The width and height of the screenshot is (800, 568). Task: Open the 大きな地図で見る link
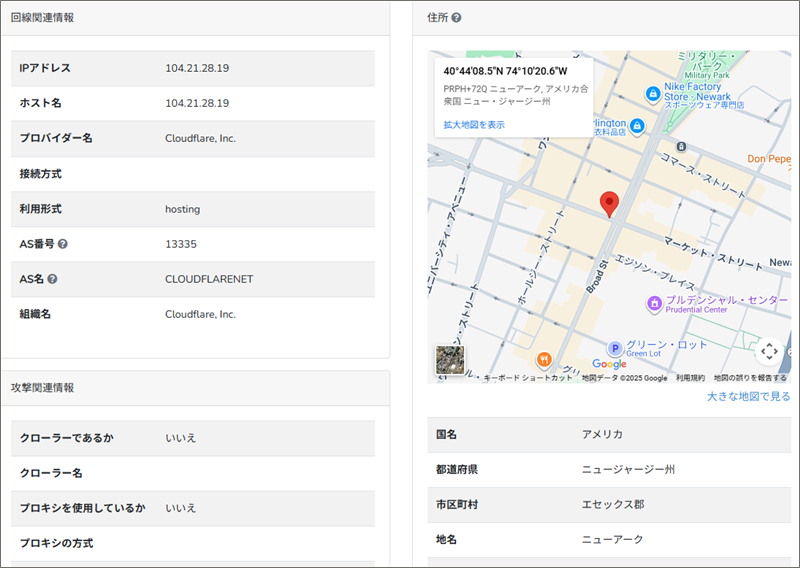[748, 397]
